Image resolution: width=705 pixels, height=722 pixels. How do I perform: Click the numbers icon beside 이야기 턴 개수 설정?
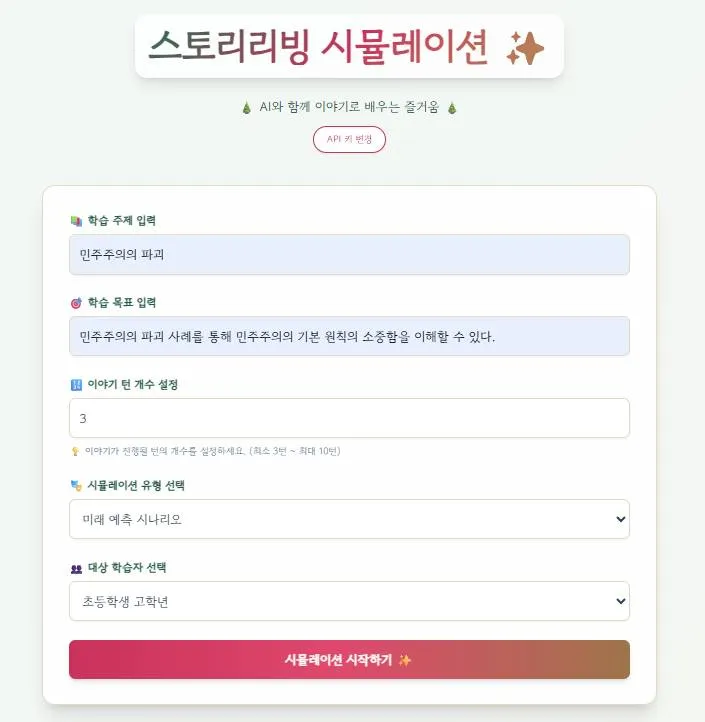click(x=75, y=385)
